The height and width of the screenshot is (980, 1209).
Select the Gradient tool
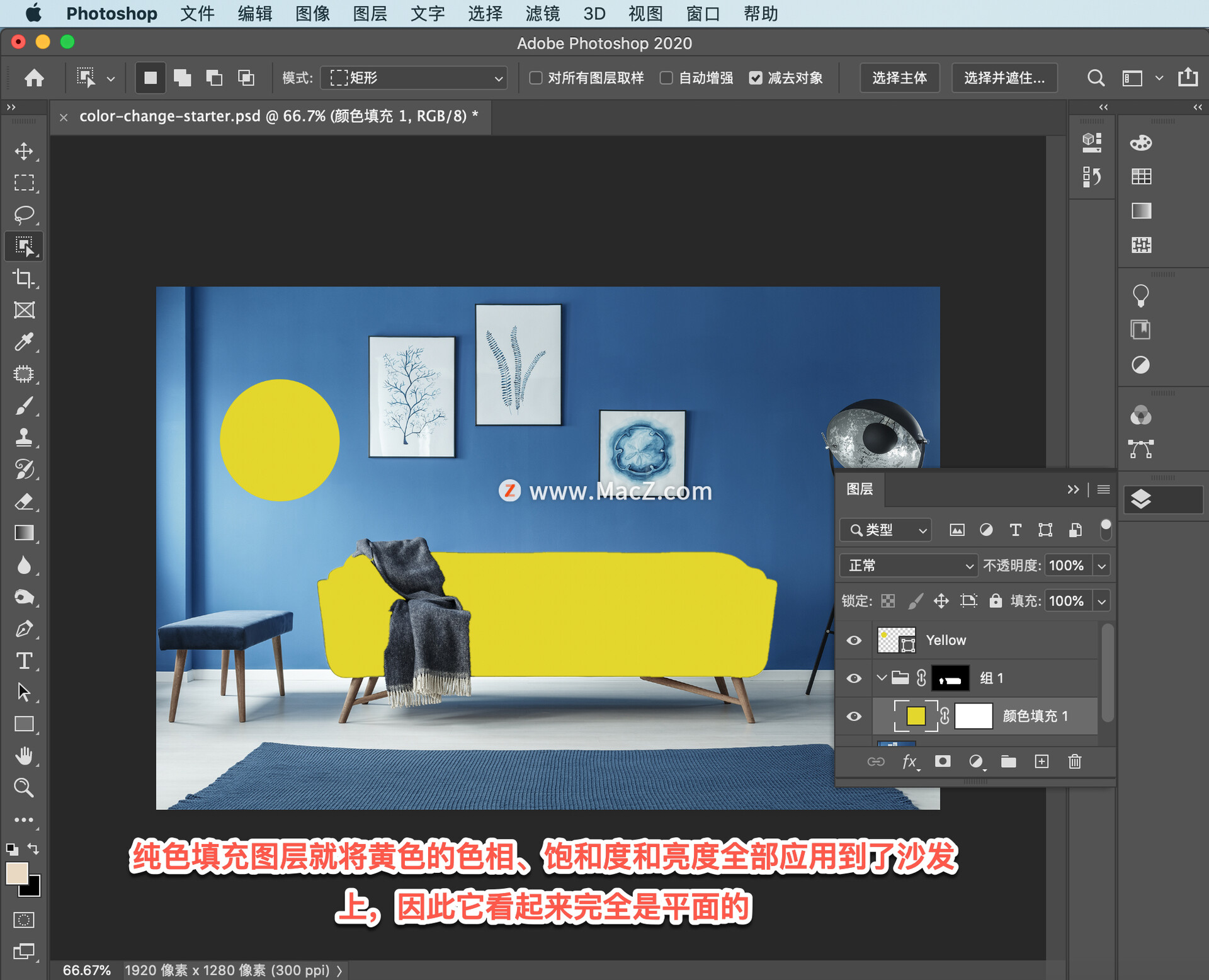[x=24, y=533]
